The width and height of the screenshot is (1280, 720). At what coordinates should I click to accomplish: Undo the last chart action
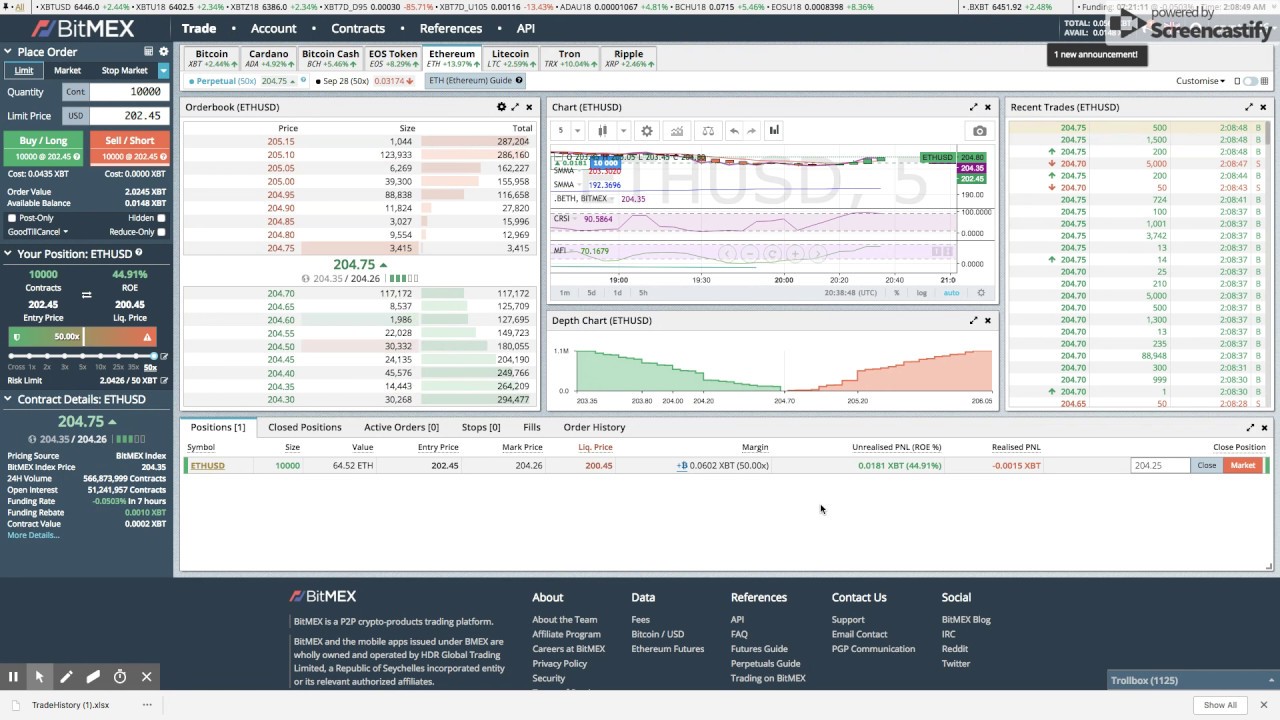click(734, 131)
